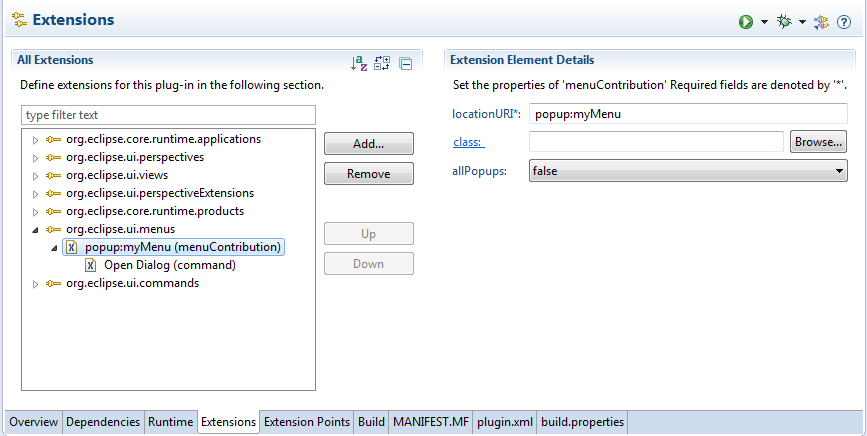Screen dimensions: 867x436
Task: Expand org.eclipse.core.runtime.applications node
Action: (x=35, y=140)
